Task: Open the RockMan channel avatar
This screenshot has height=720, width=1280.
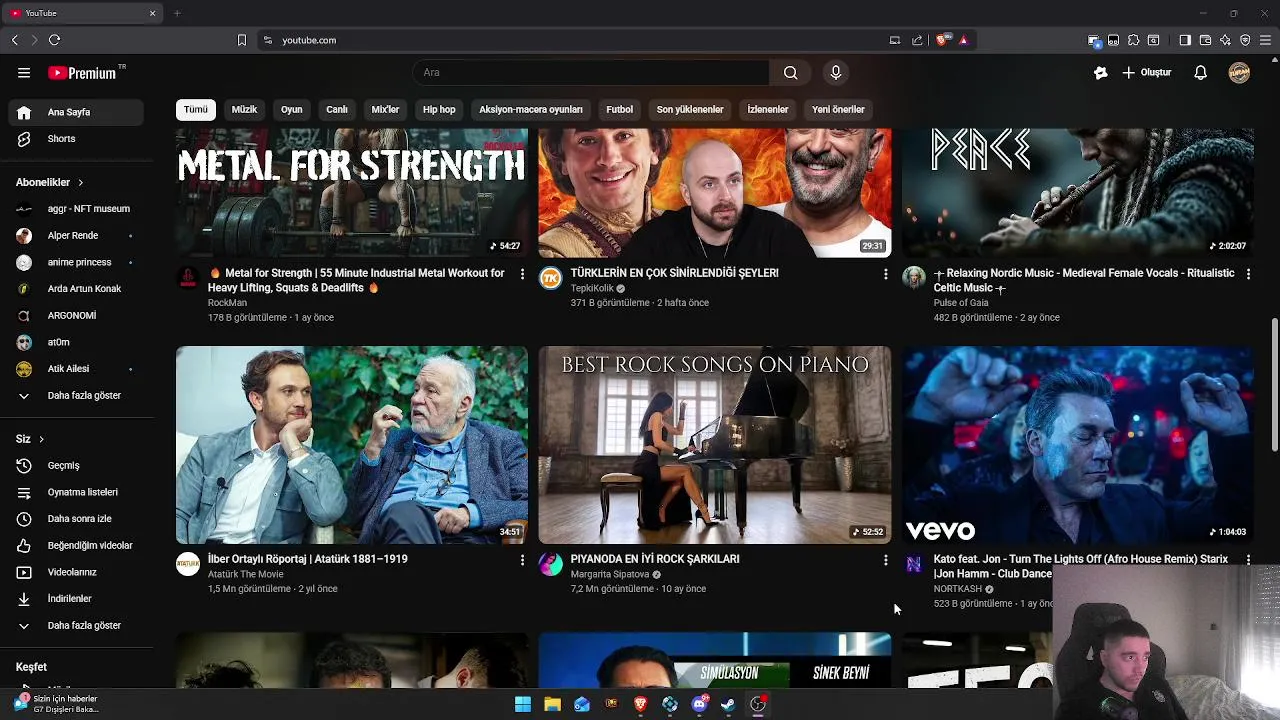Action: tap(188, 277)
